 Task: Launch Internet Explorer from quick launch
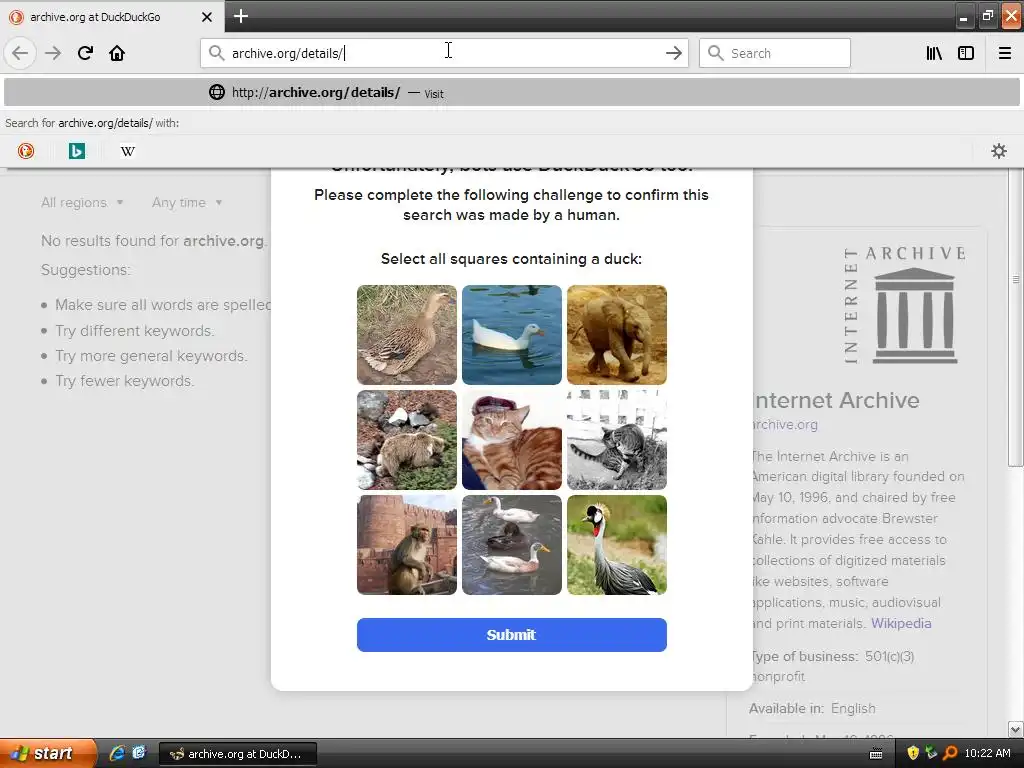(x=118, y=754)
